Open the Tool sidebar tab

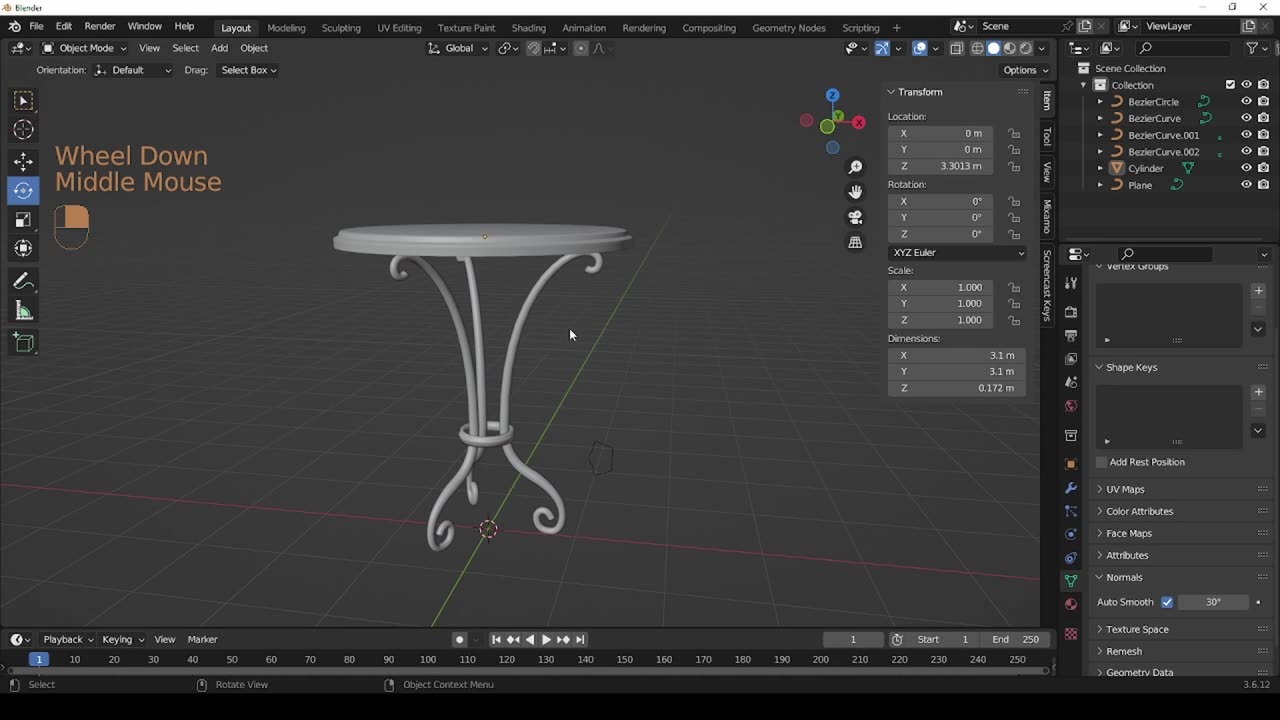(1047, 136)
